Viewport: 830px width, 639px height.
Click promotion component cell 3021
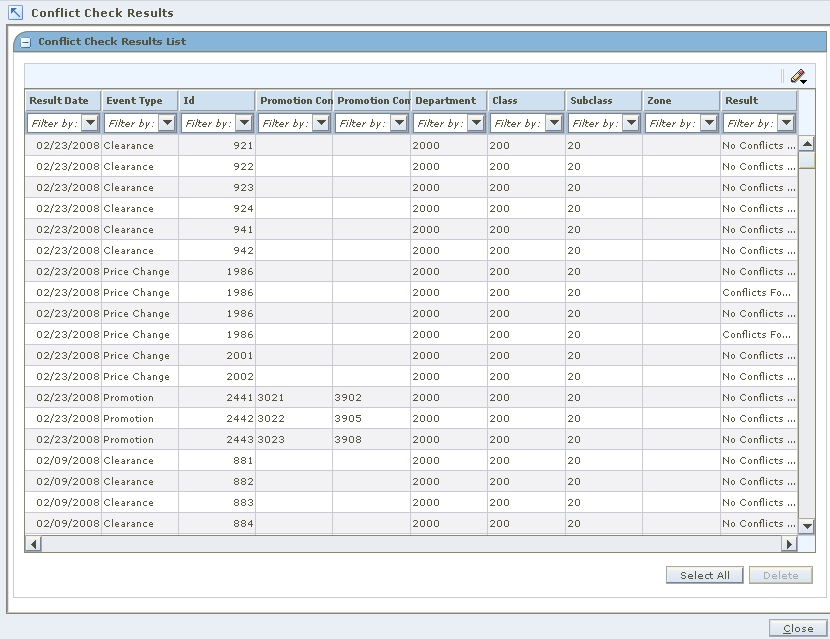294,398
